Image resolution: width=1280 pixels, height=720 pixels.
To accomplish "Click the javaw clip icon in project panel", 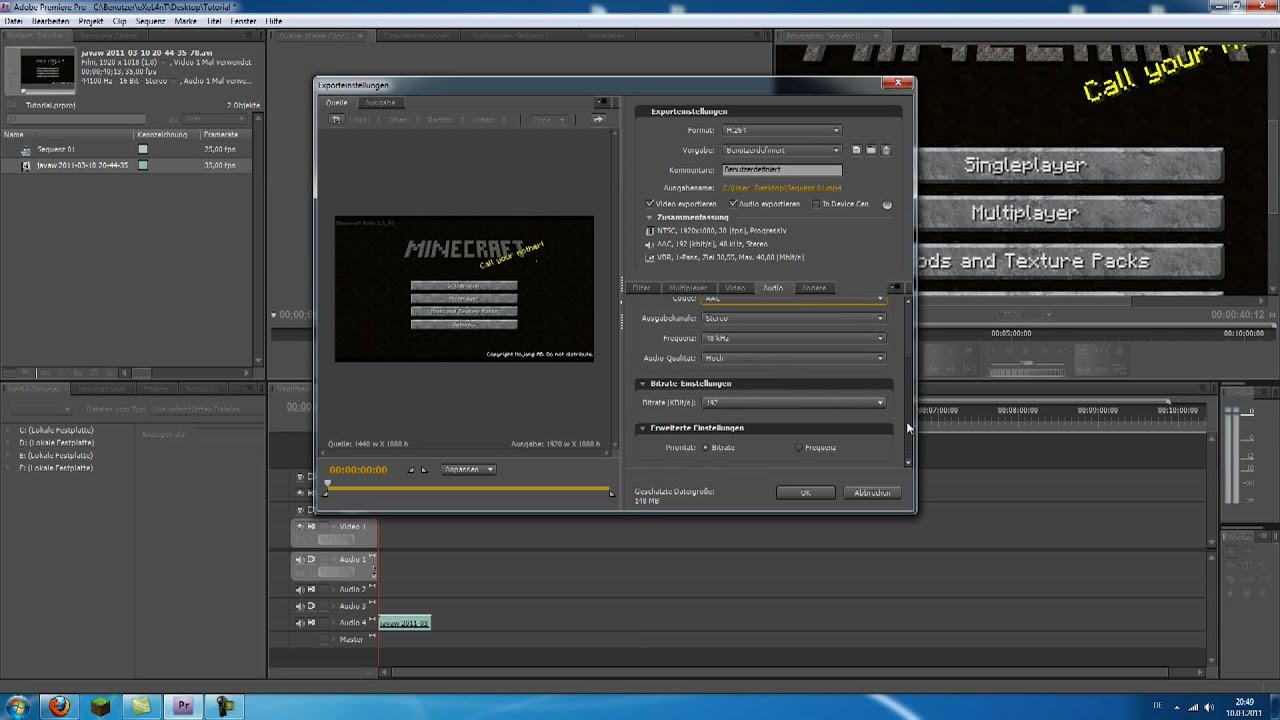I will click(26, 165).
